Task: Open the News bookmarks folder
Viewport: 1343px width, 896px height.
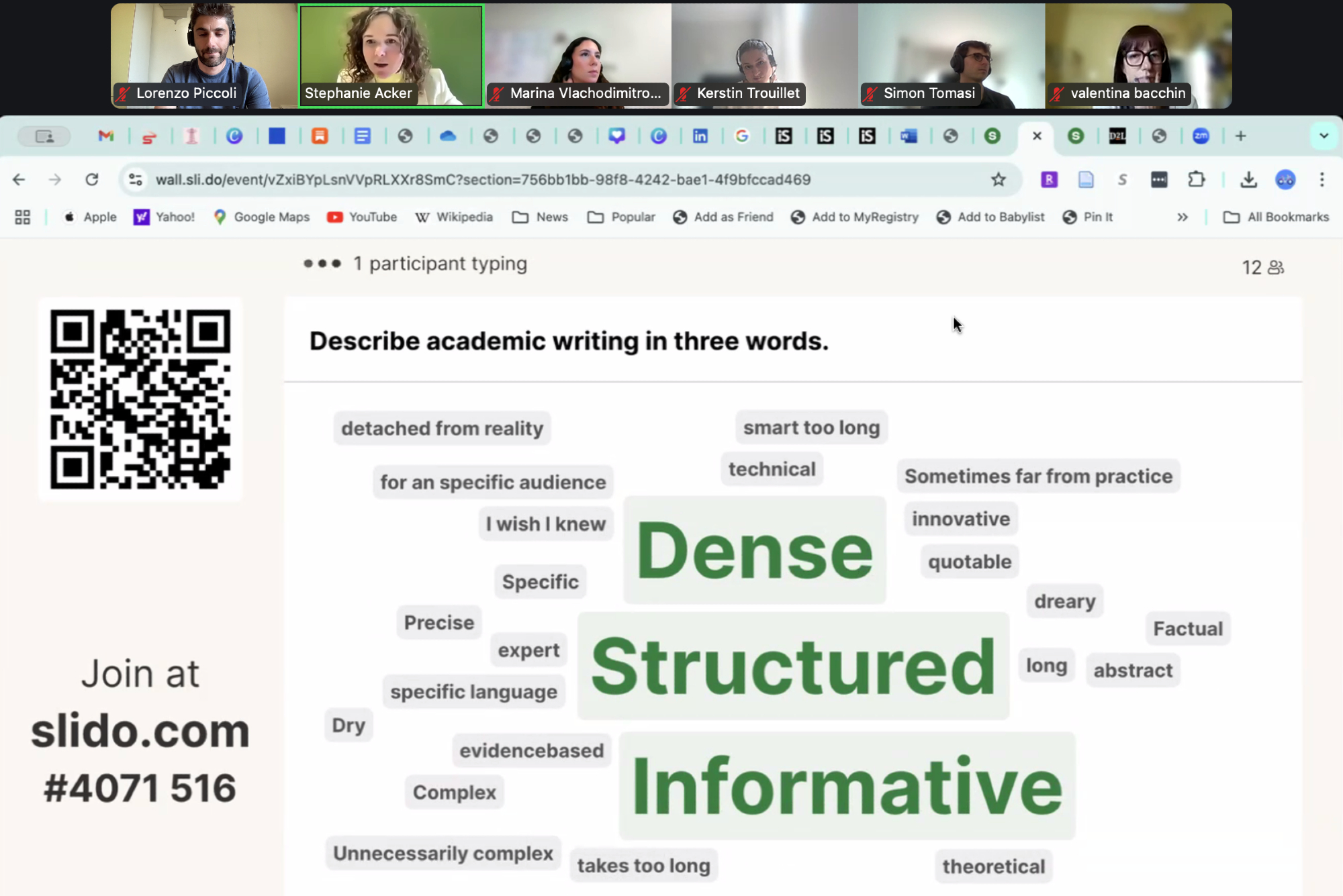Action: pos(540,217)
